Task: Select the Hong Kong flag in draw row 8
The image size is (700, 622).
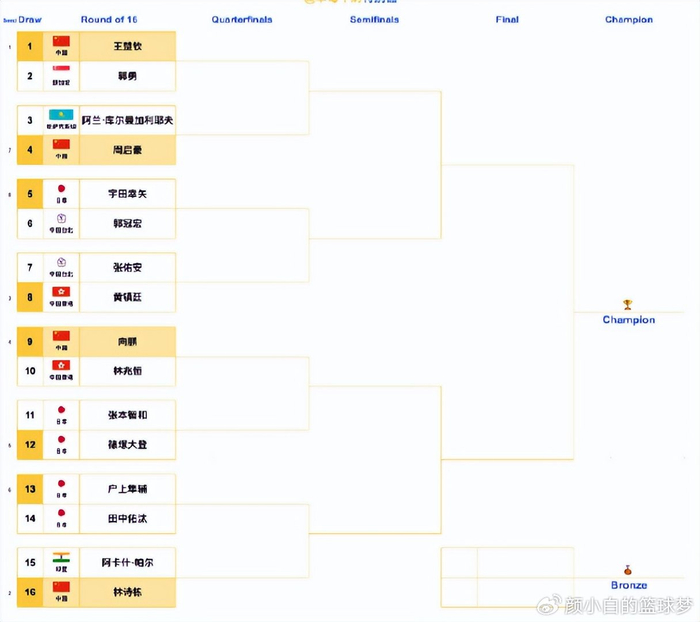Action: (61, 291)
